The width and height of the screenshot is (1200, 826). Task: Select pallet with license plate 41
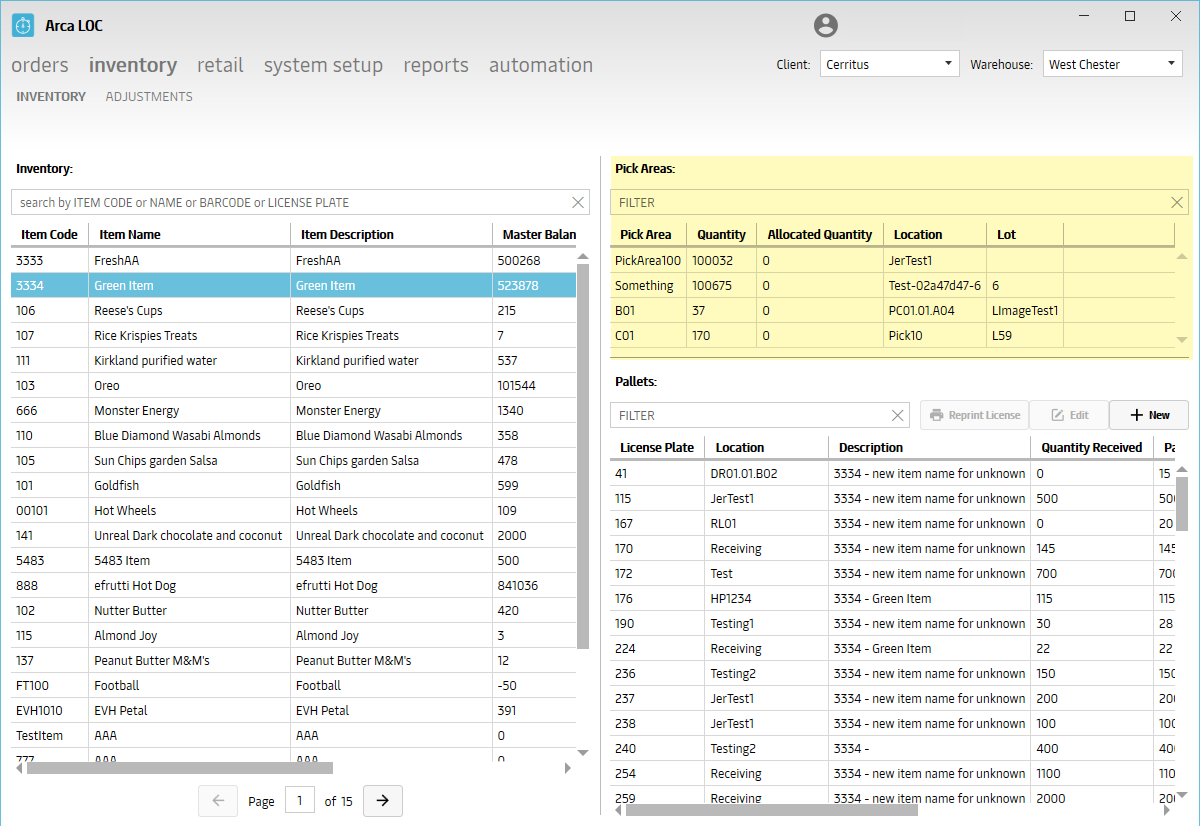pos(892,473)
